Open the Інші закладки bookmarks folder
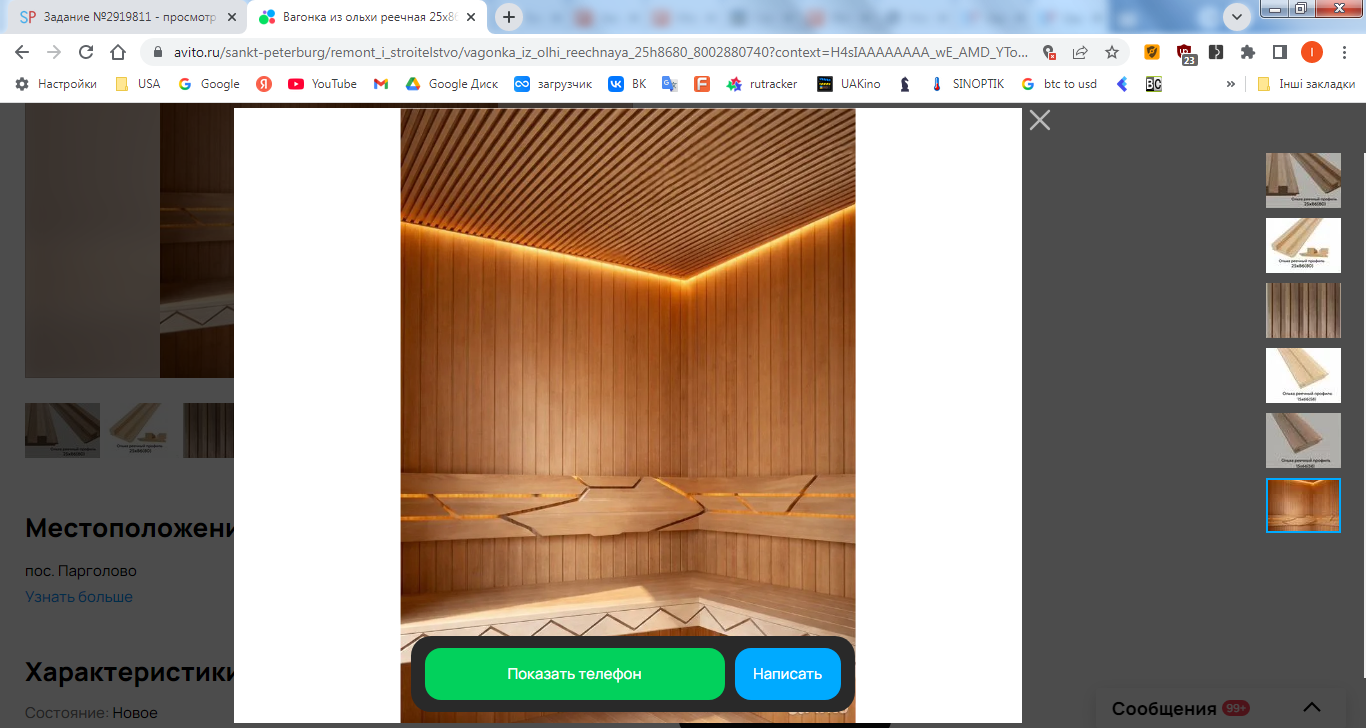The image size is (1366, 728). pos(1306,84)
